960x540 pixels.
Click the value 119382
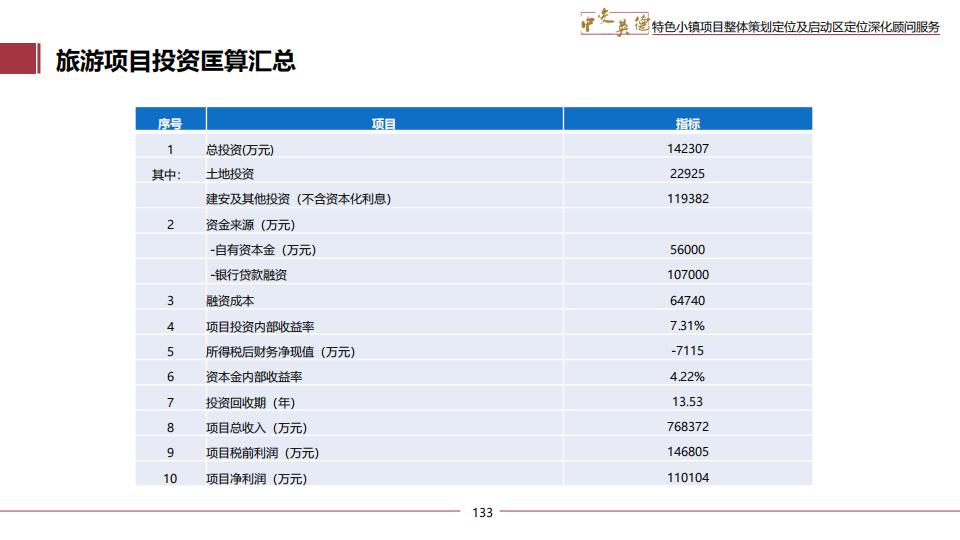(x=688, y=199)
